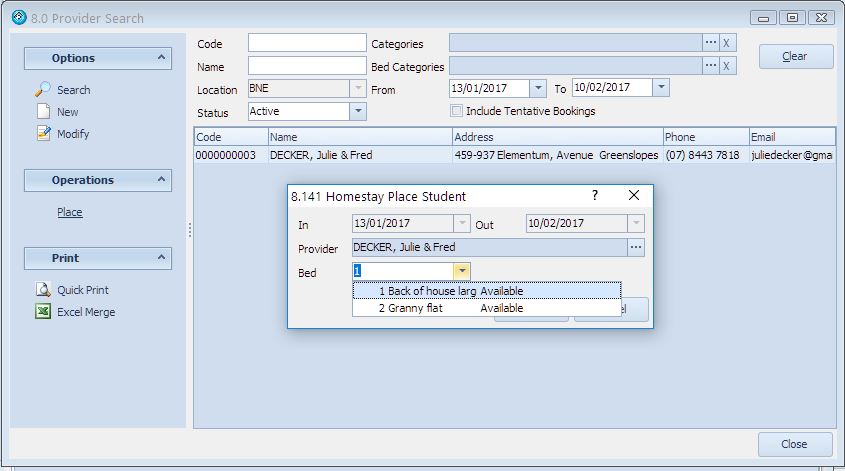This screenshot has width=845, height=471.
Task: Open the Status dropdown
Action: (x=358, y=111)
